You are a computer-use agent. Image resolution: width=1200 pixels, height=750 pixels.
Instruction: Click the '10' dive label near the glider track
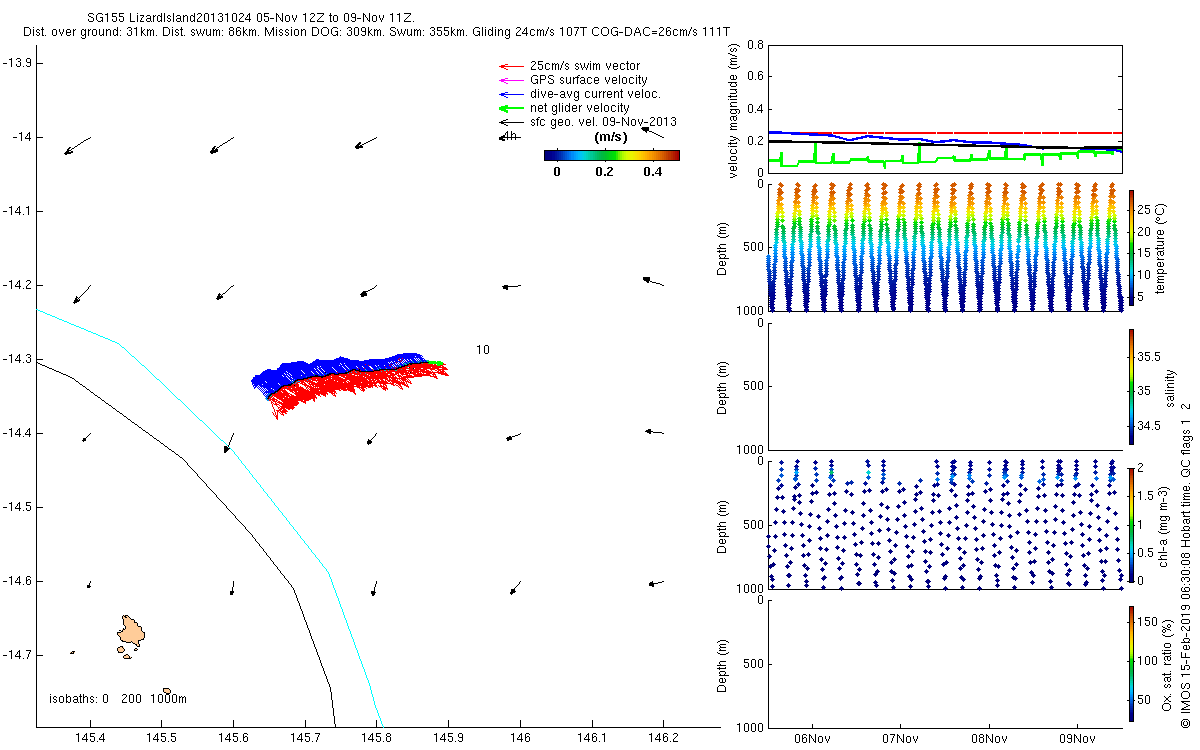coord(483,350)
